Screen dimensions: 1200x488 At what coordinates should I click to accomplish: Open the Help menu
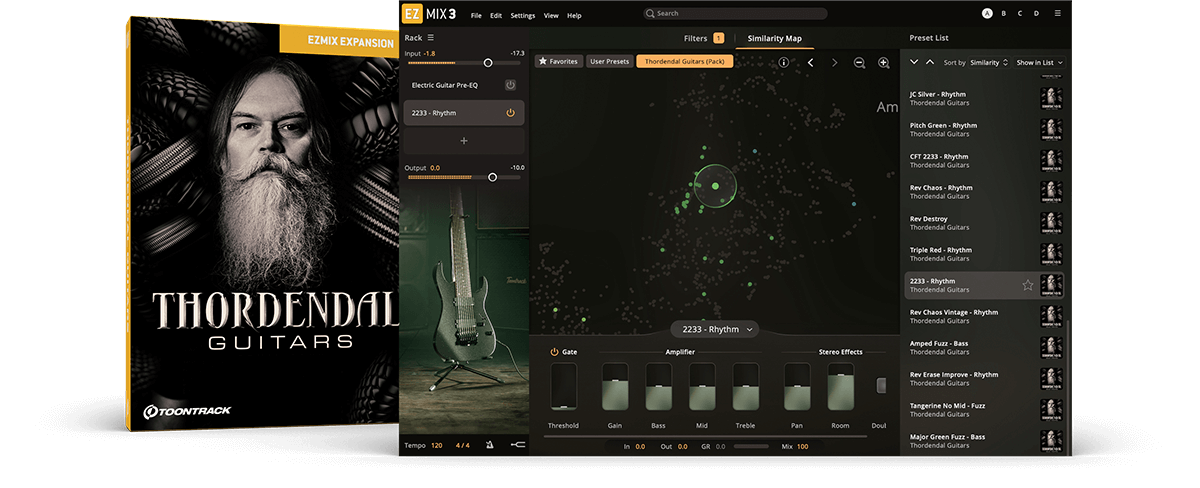point(574,15)
